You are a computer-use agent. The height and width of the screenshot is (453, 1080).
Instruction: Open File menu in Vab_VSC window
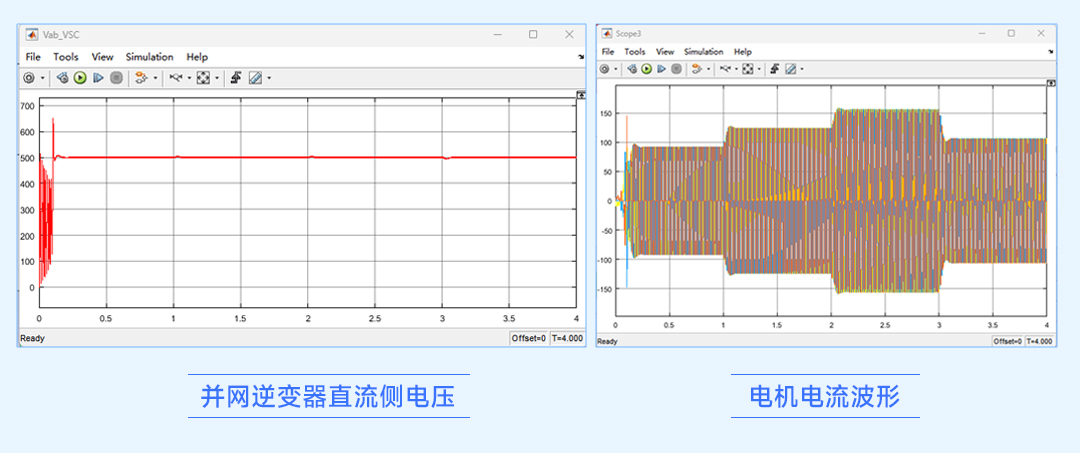pyautogui.click(x=33, y=57)
